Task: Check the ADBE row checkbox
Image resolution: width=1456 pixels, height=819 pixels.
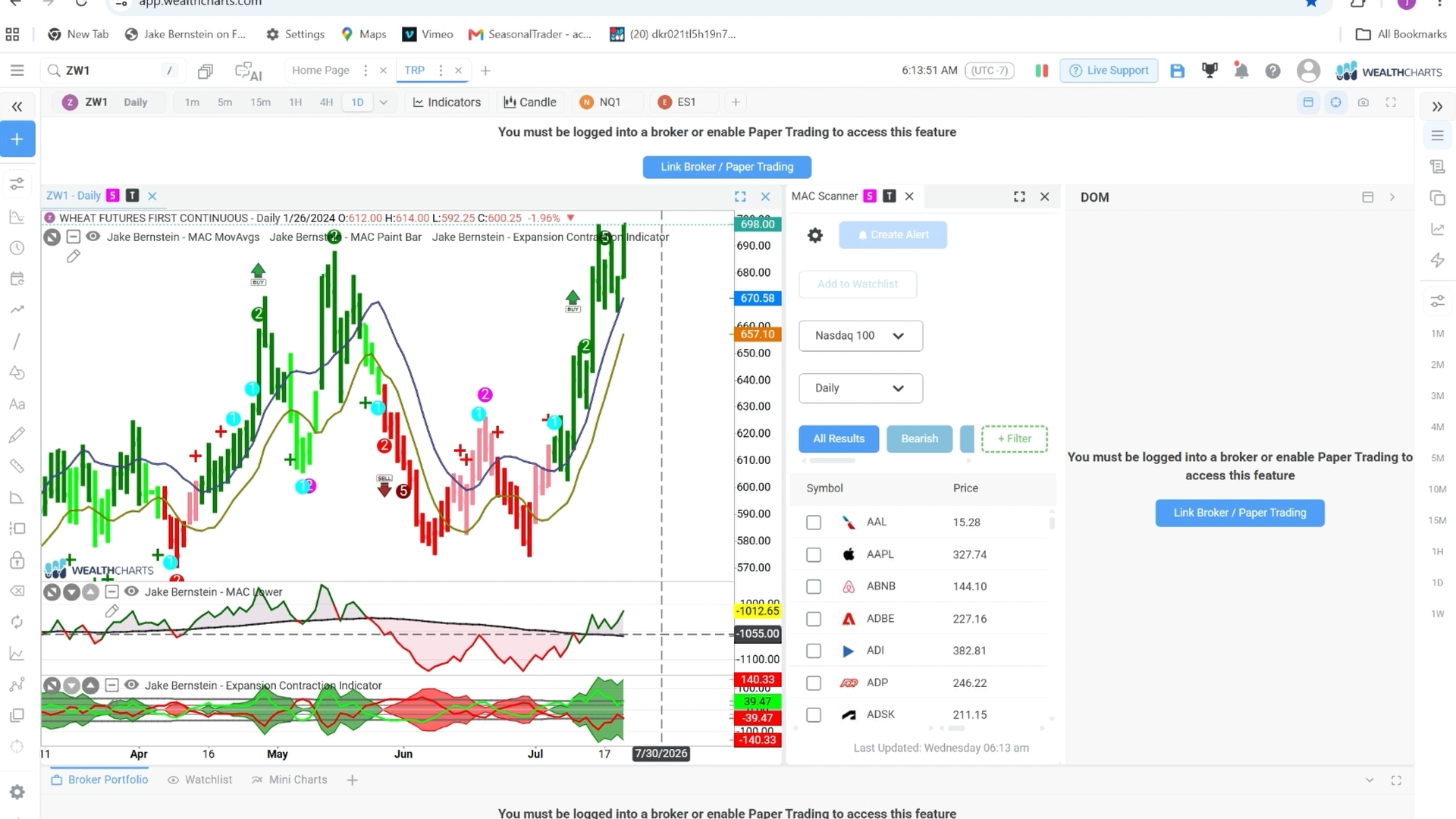Action: (x=814, y=619)
